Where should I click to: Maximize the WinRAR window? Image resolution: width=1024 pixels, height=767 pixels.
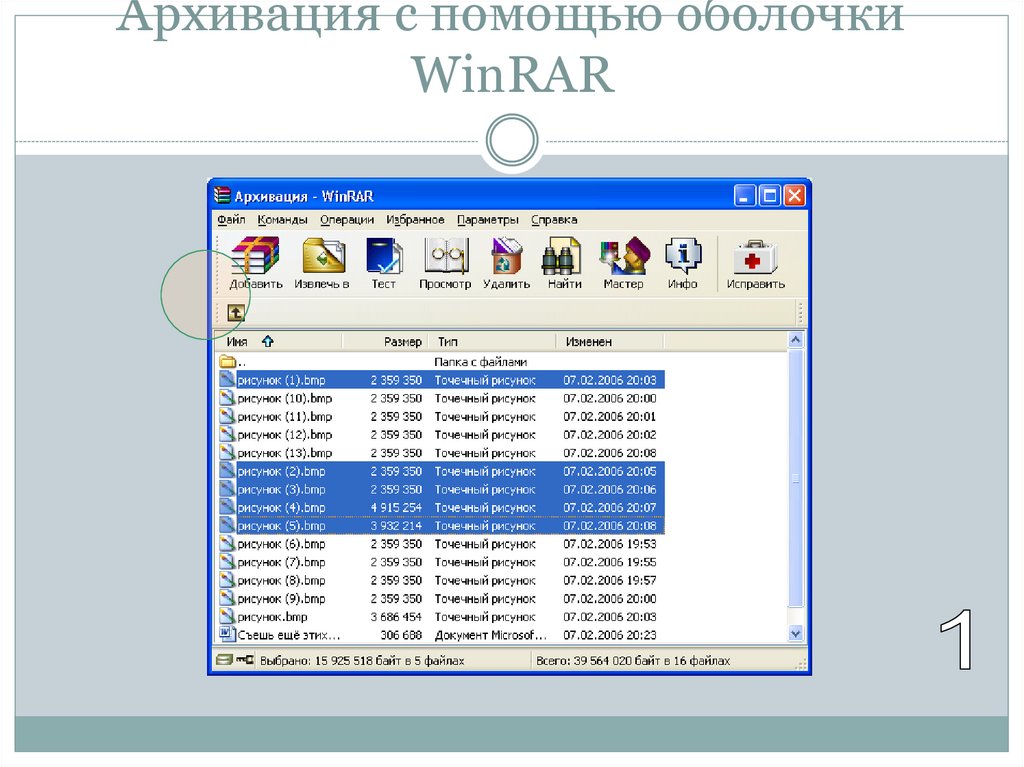(770, 195)
